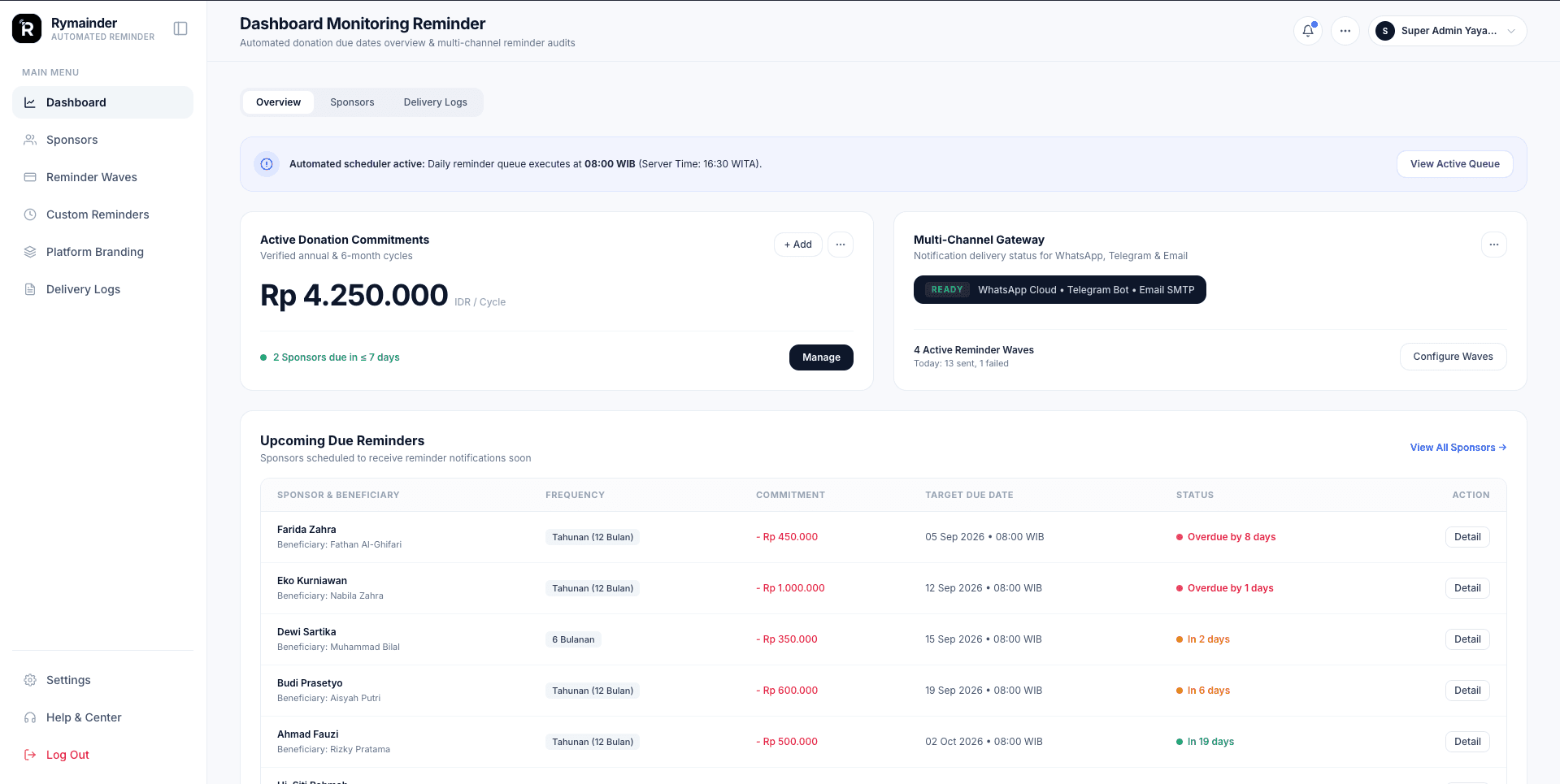Screen dimensions: 1560x784
Task: Open Detail for Budi Prasetyo
Action: (1467, 691)
